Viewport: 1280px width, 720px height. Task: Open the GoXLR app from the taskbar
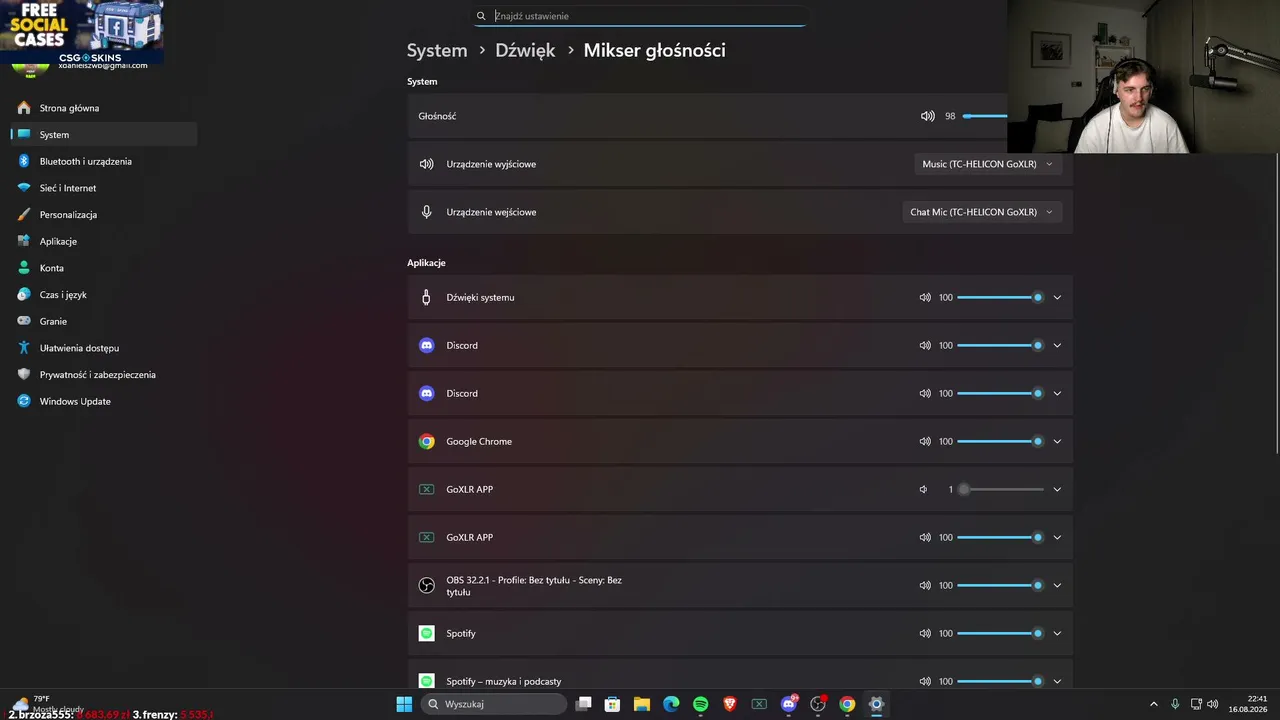point(759,704)
